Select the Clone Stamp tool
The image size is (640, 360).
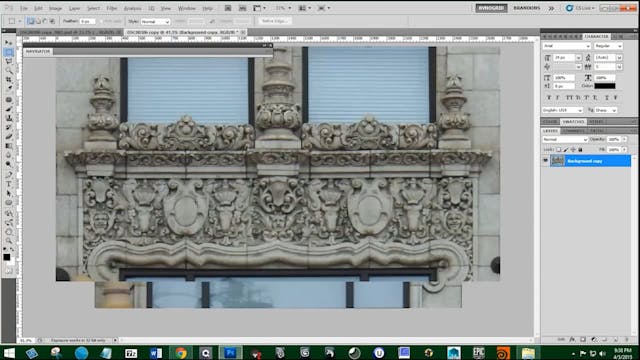(x=9, y=118)
